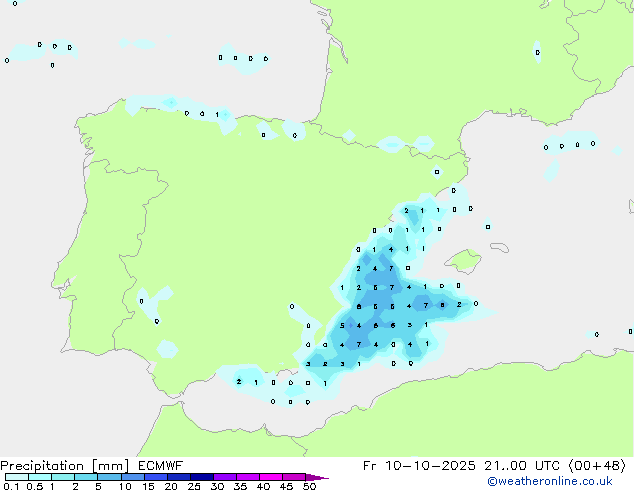Image resolution: width=634 pixels, height=490 pixels.
Task: Choose the 25–30 mm dark blue swatch
Action: [202, 477]
